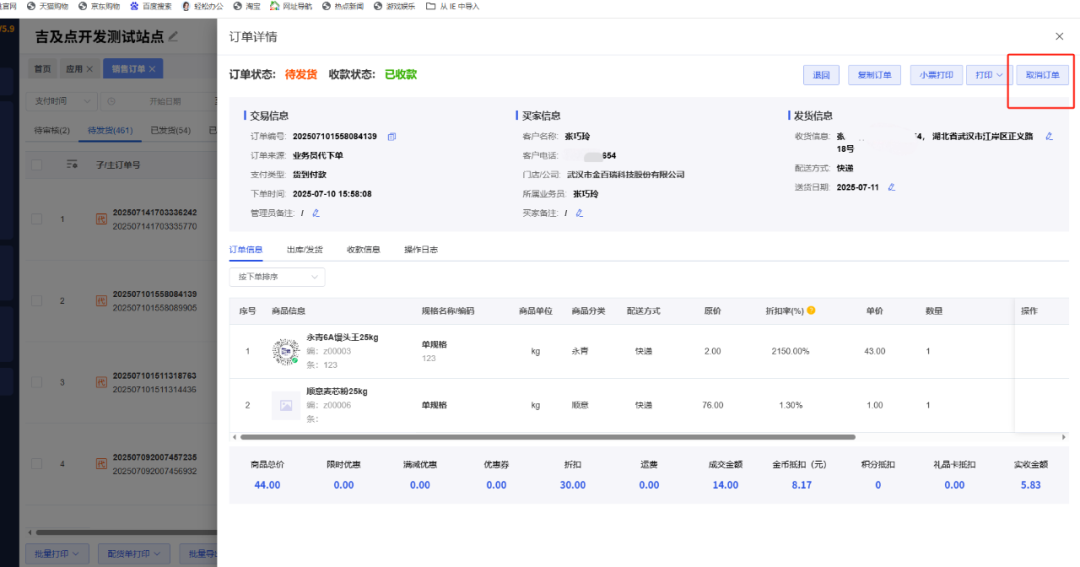1080x567 pixels.
Task: Switch to the 收款信息 tab
Action: 363,249
